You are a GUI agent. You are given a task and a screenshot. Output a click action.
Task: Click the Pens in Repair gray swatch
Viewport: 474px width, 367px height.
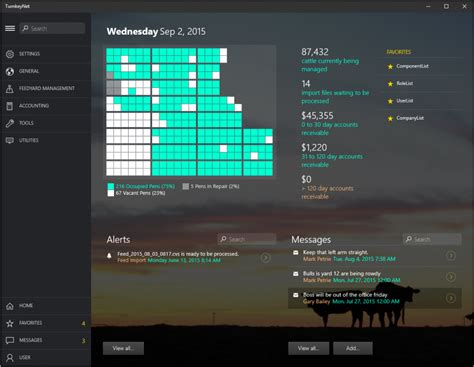[186, 186]
